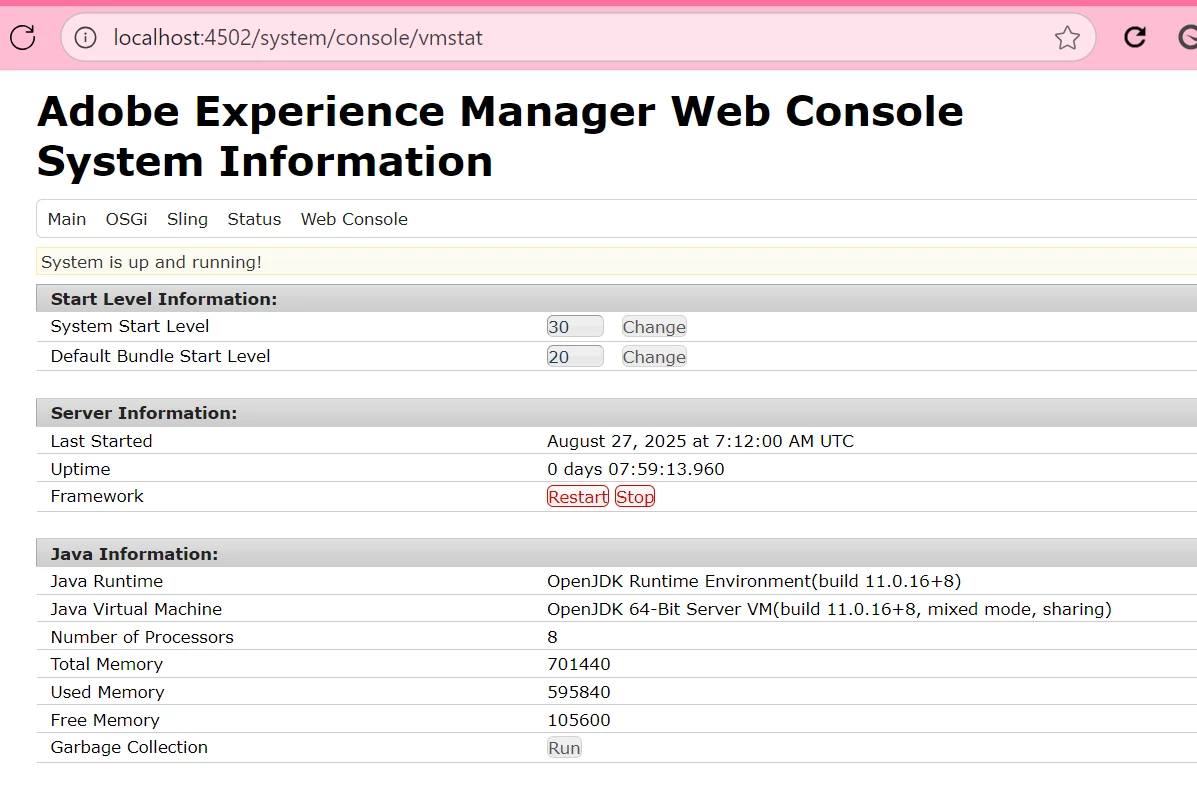The width and height of the screenshot is (1197, 808).
Task: Open the Sling menu
Action: (x=187, y=219)
